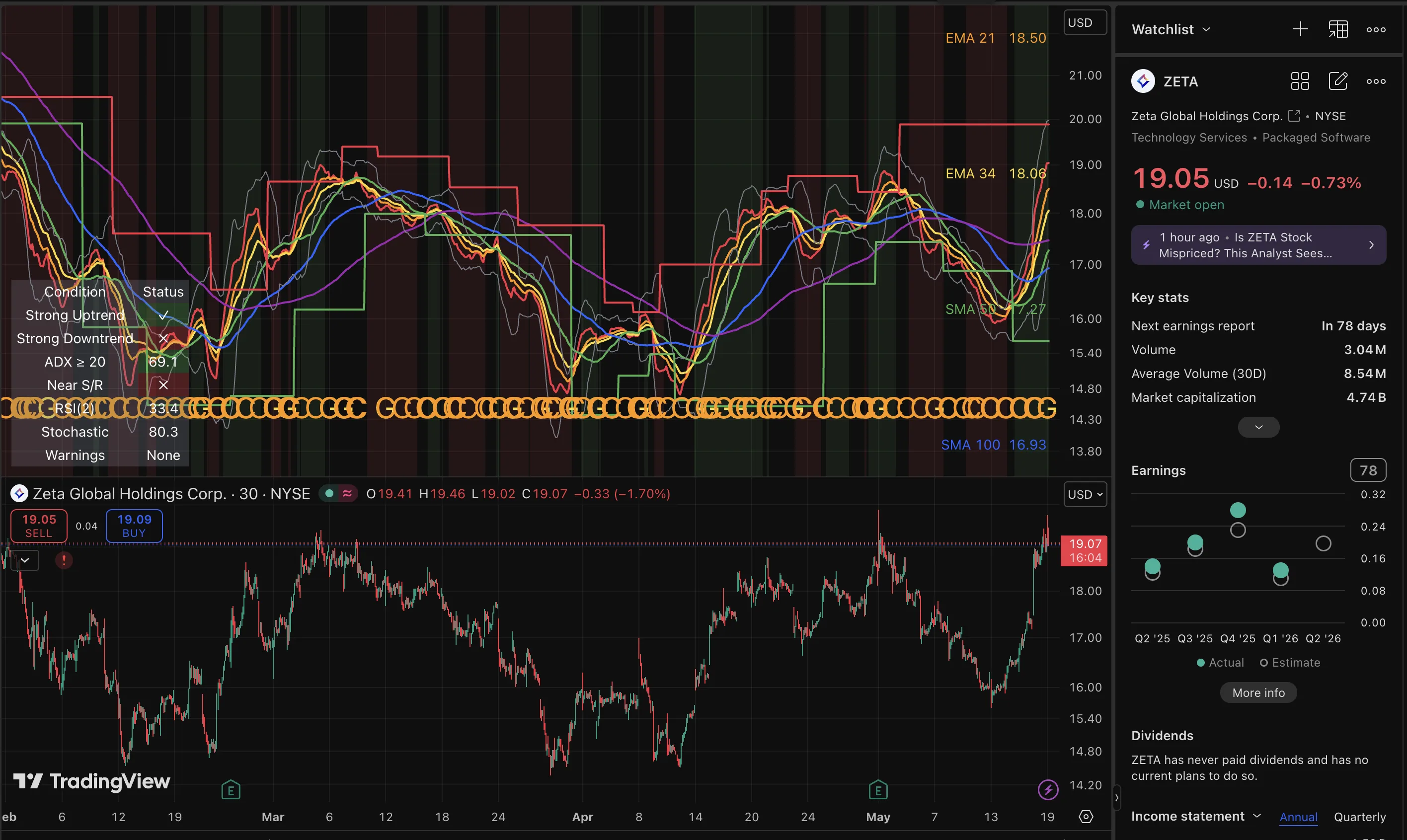Click the Average Volume (30D) row
The height and width of the screenshot is (840, 1407).
(1258, 374)
